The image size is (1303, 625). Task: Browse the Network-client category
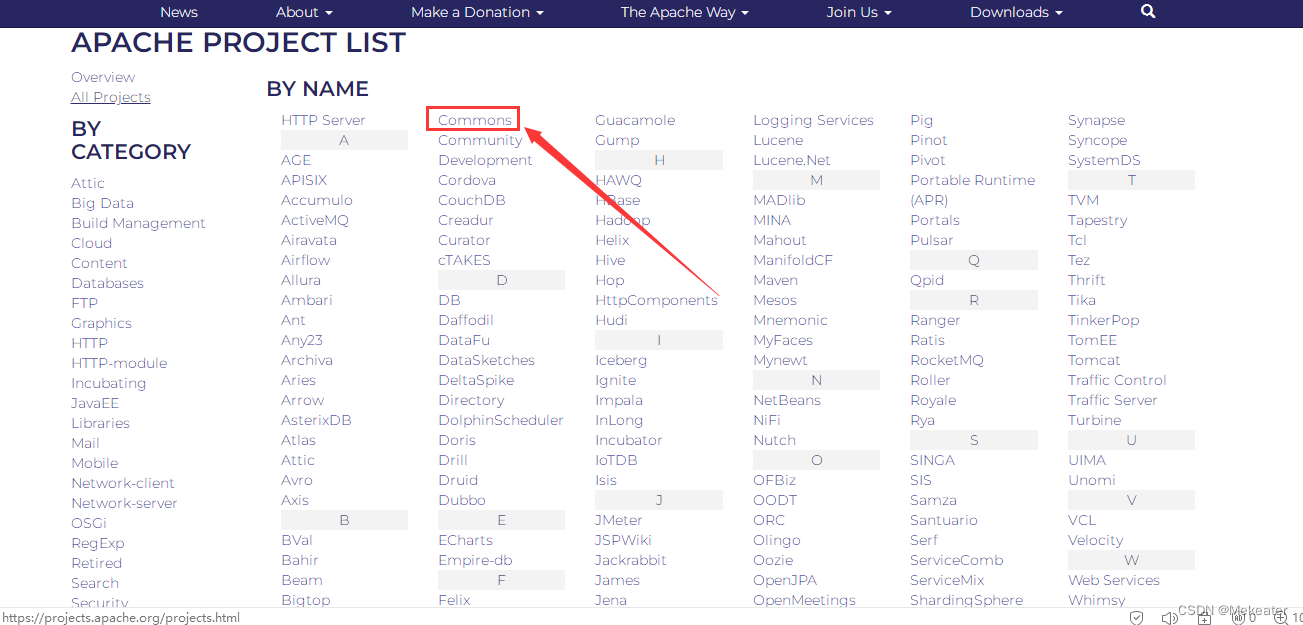(x=123, y=483)
